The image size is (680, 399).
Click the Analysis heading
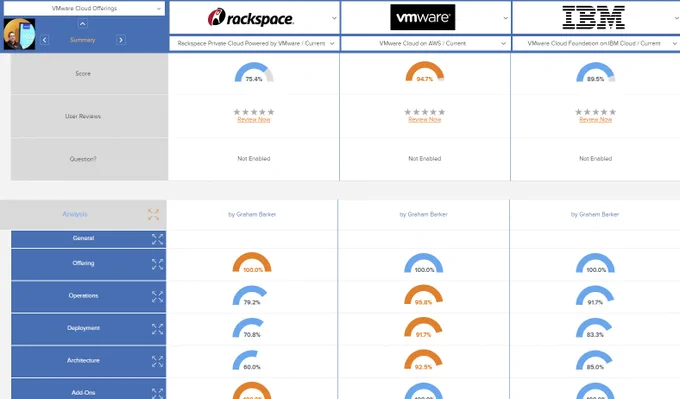click(75, 214)
